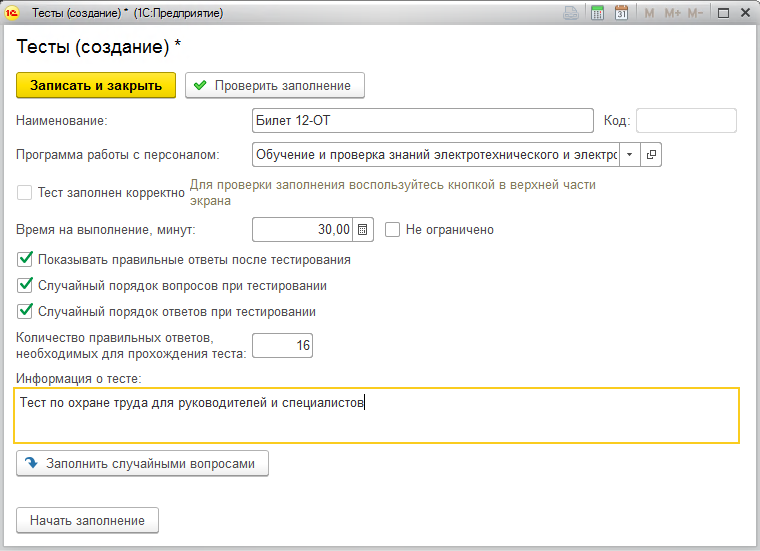Click the M+ memory add button
The width and height of the screenshot is (760, 551).
(672, 14)
